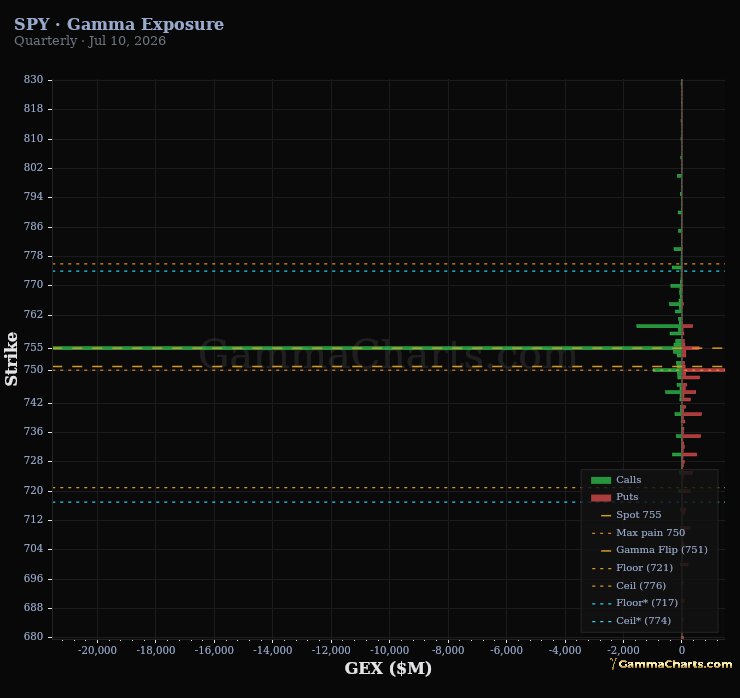The image size is (740, 698).
Task: Click the Strike y-axis title
Action: (11, 359)
